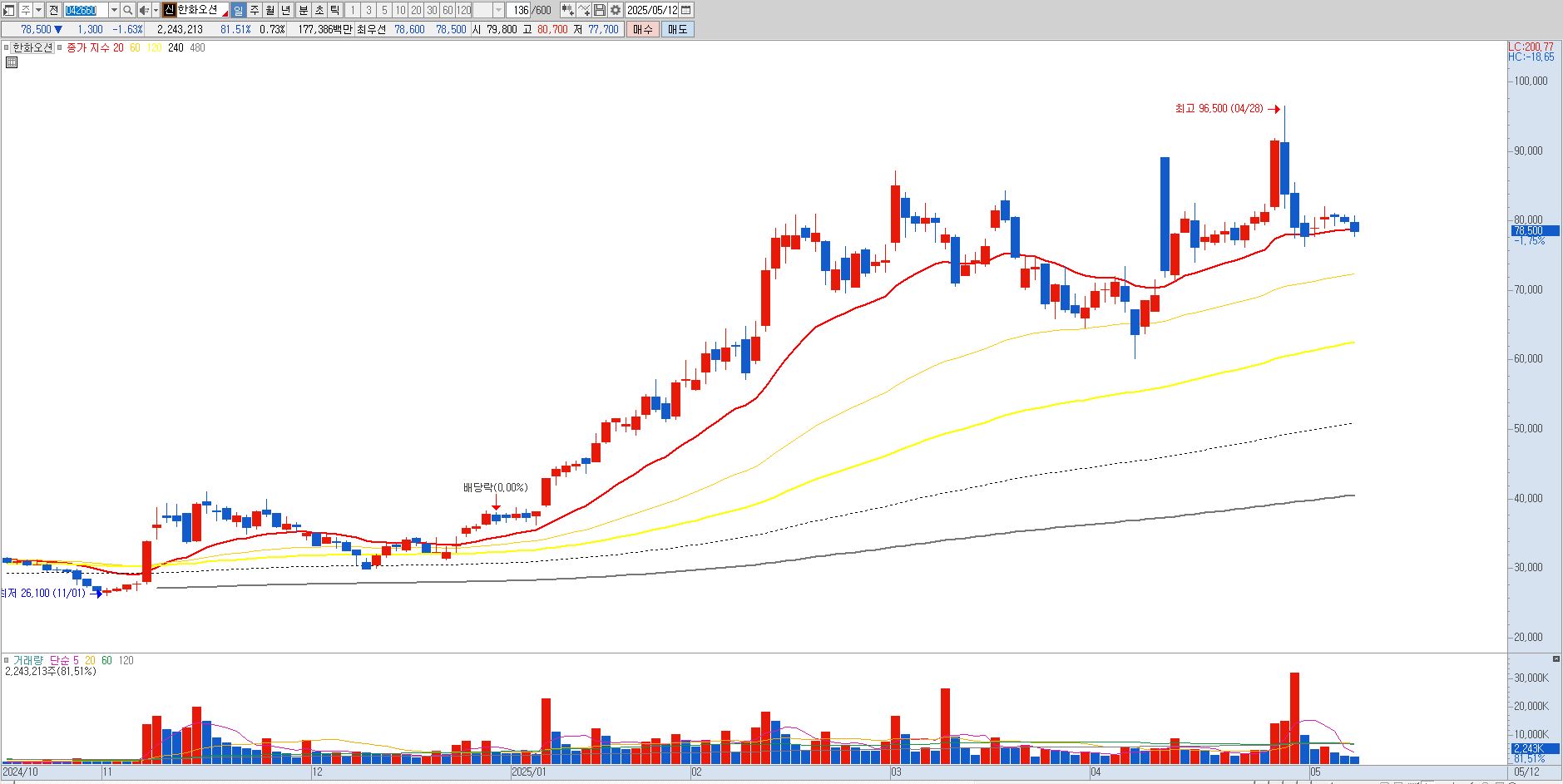The width and height of the screenshot is (1563, 784).
Task: Switch to monthly (월) chart period
Action: [x=270, y=10]
